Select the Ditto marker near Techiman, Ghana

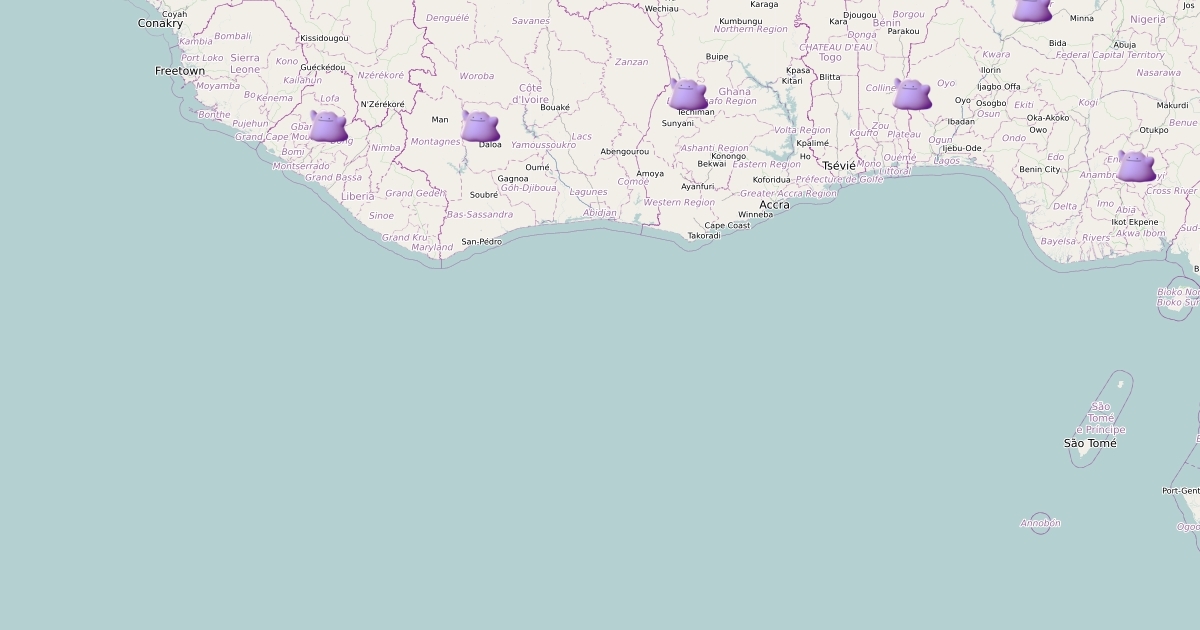[x=688, y=94]
